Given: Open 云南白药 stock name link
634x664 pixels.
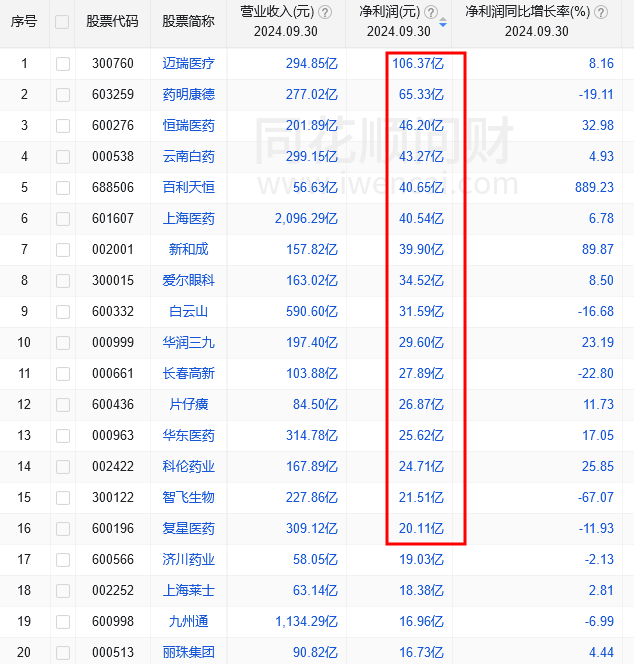Looking at the screenshot, I should click(188, 156).
